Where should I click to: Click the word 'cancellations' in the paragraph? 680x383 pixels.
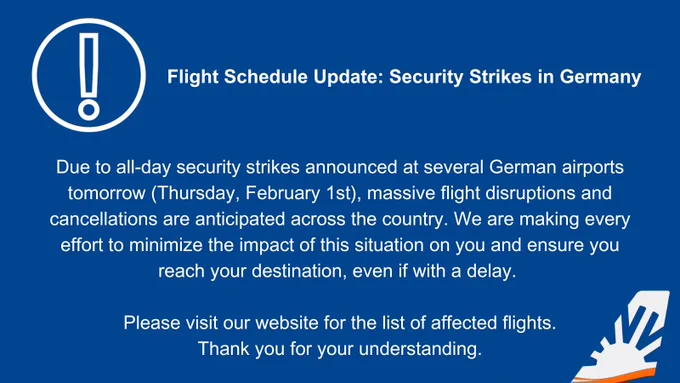point(103,219)
